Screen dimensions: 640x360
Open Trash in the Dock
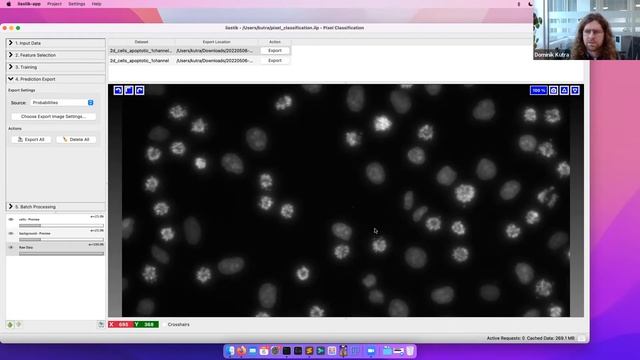[x=410, y=351]
